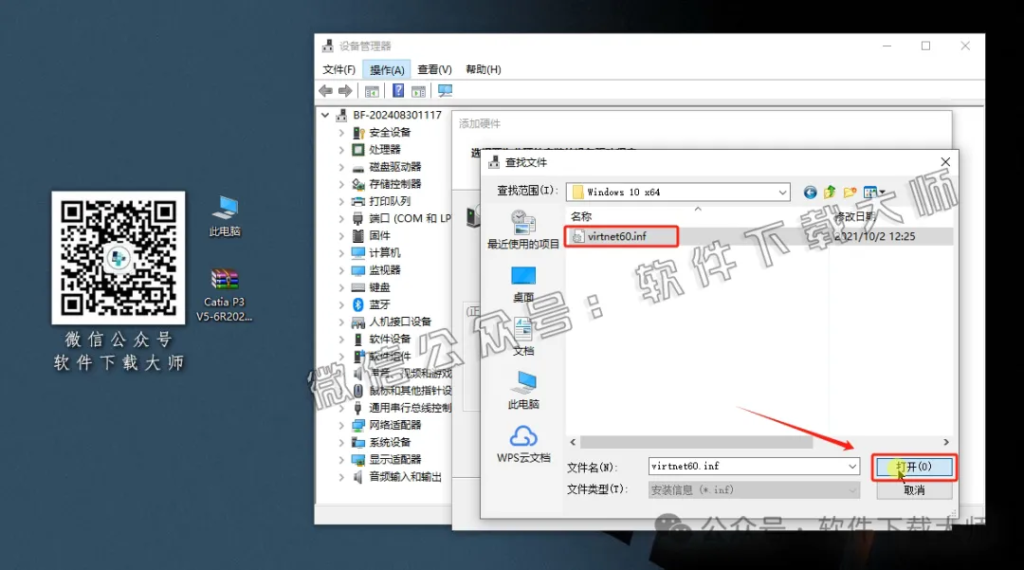
Task: Sort files by the 名称 column header
Action: pyautogui.click(x=581, y=216)
